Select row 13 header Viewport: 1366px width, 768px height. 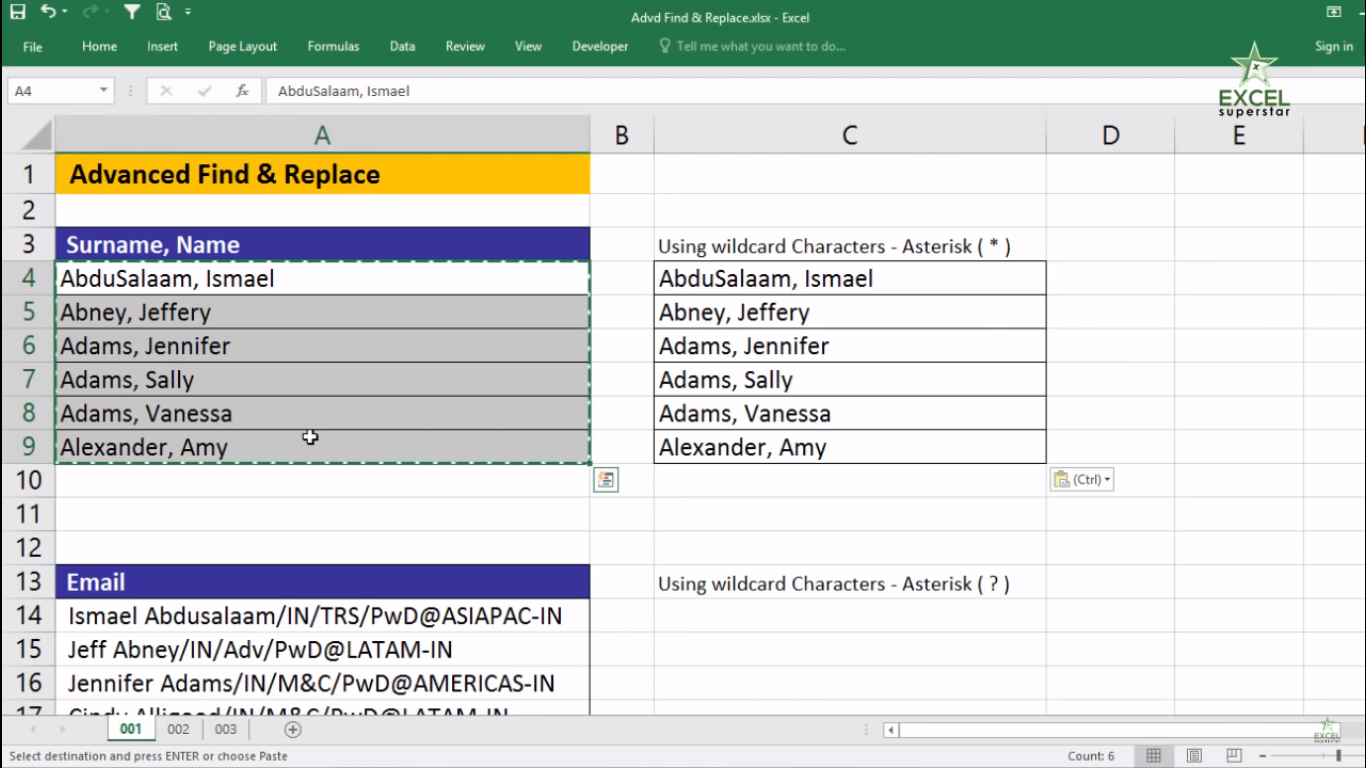coord(28,582)
